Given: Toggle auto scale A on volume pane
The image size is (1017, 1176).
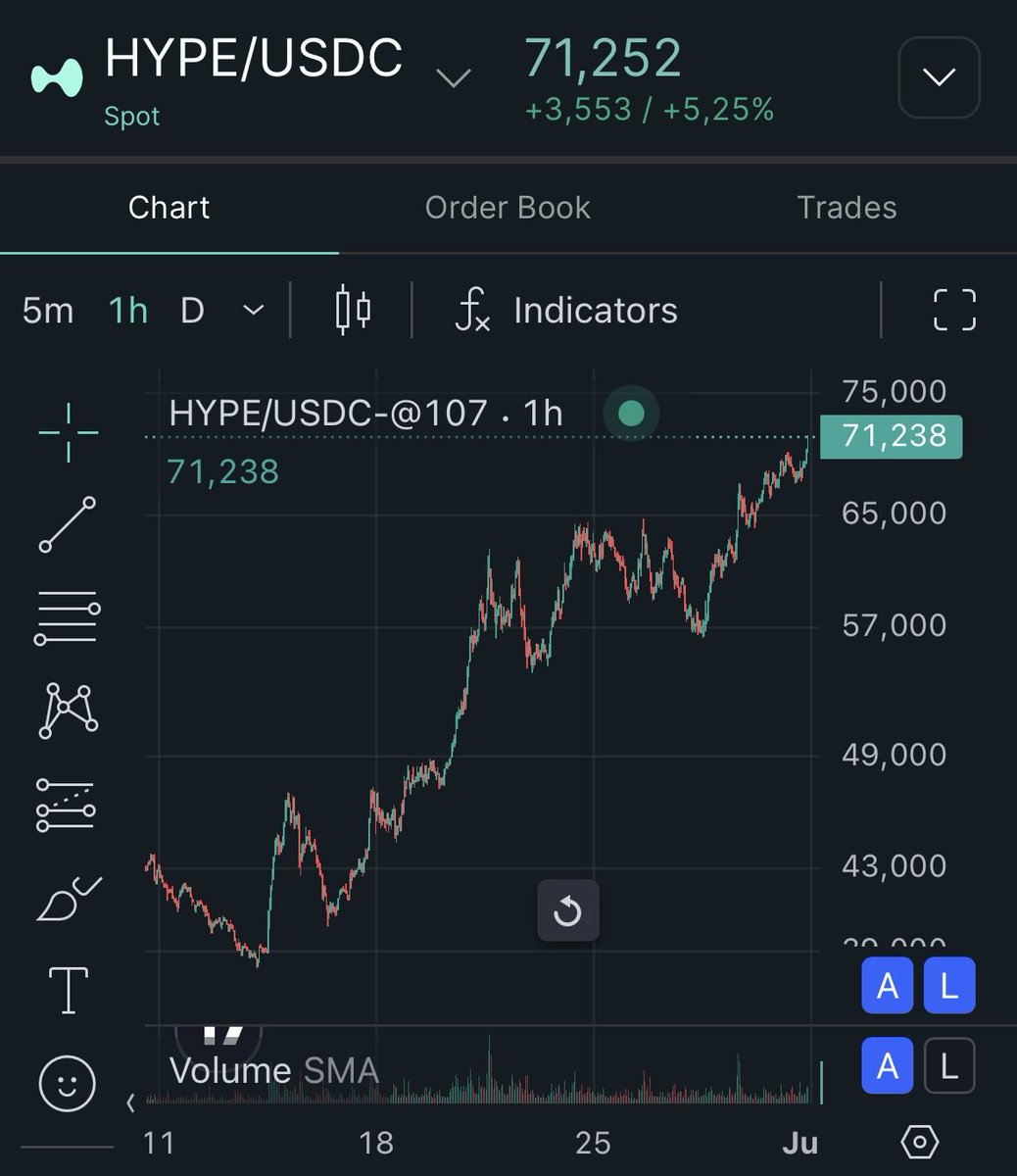Looking at the screenshot, I should [888, 1065].
